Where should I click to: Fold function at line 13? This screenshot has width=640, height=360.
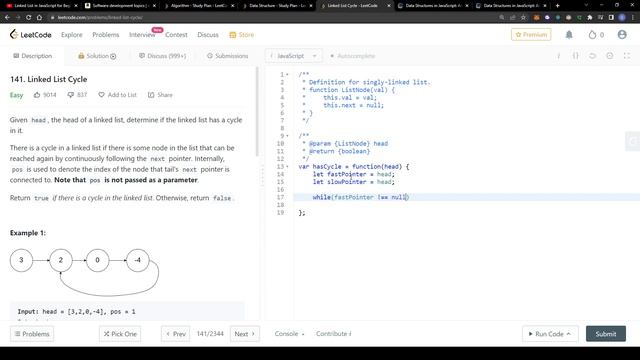pos(287,167)
